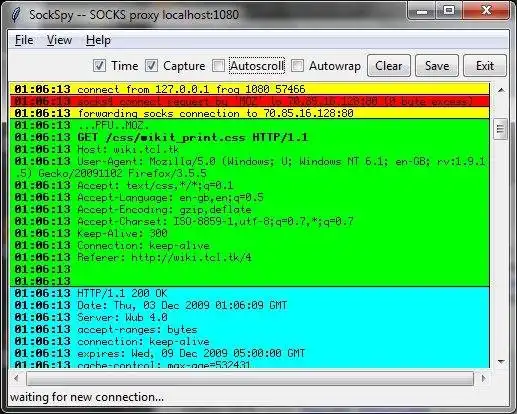Click the vertical scrollbar thumb

[500, 129]
